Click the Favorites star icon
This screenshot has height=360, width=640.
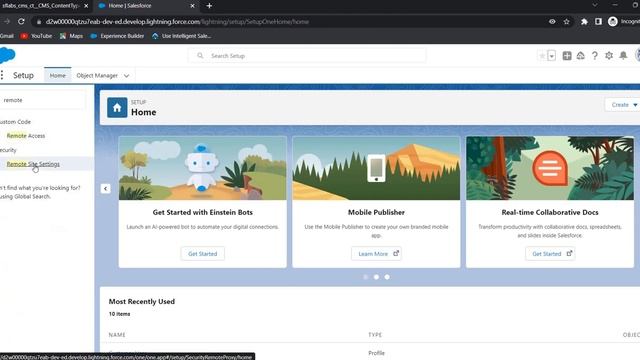coord(542,56)
